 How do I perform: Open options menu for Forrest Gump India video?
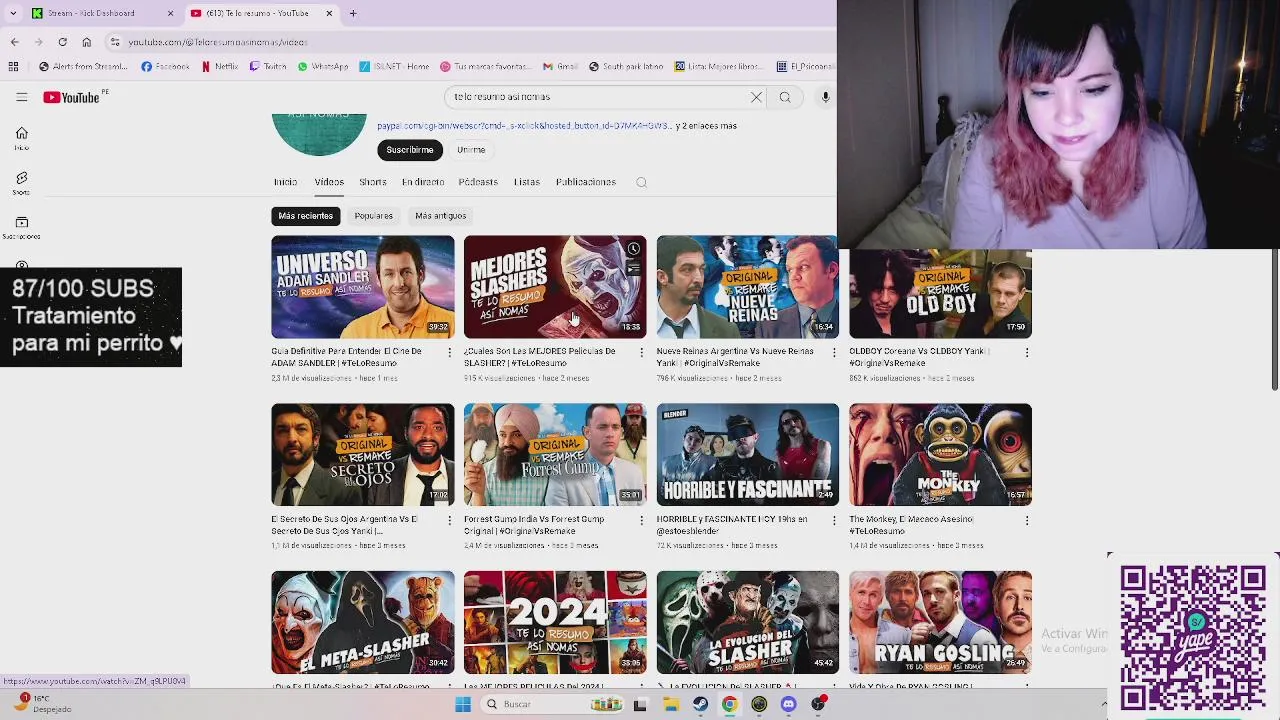coord(642,520)
